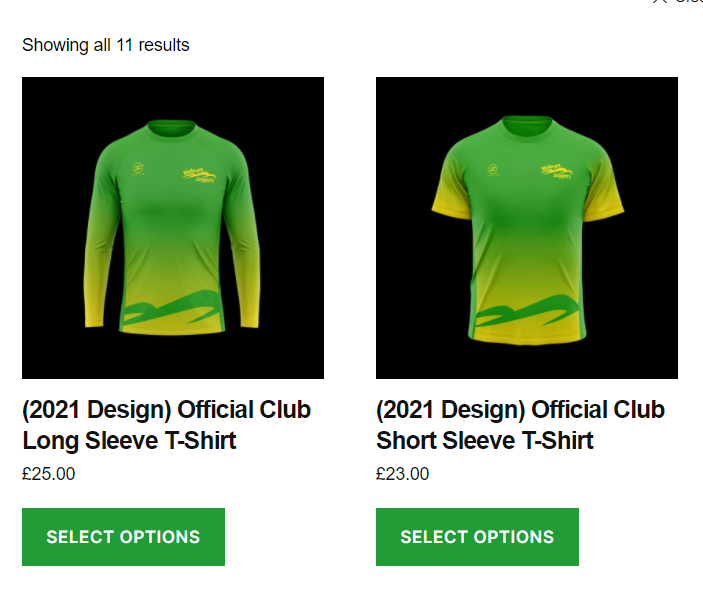Click the 'Showing all 11 results' text
Image resolution: width=703 pixels, height=594 pixels.
coord(106,45)
